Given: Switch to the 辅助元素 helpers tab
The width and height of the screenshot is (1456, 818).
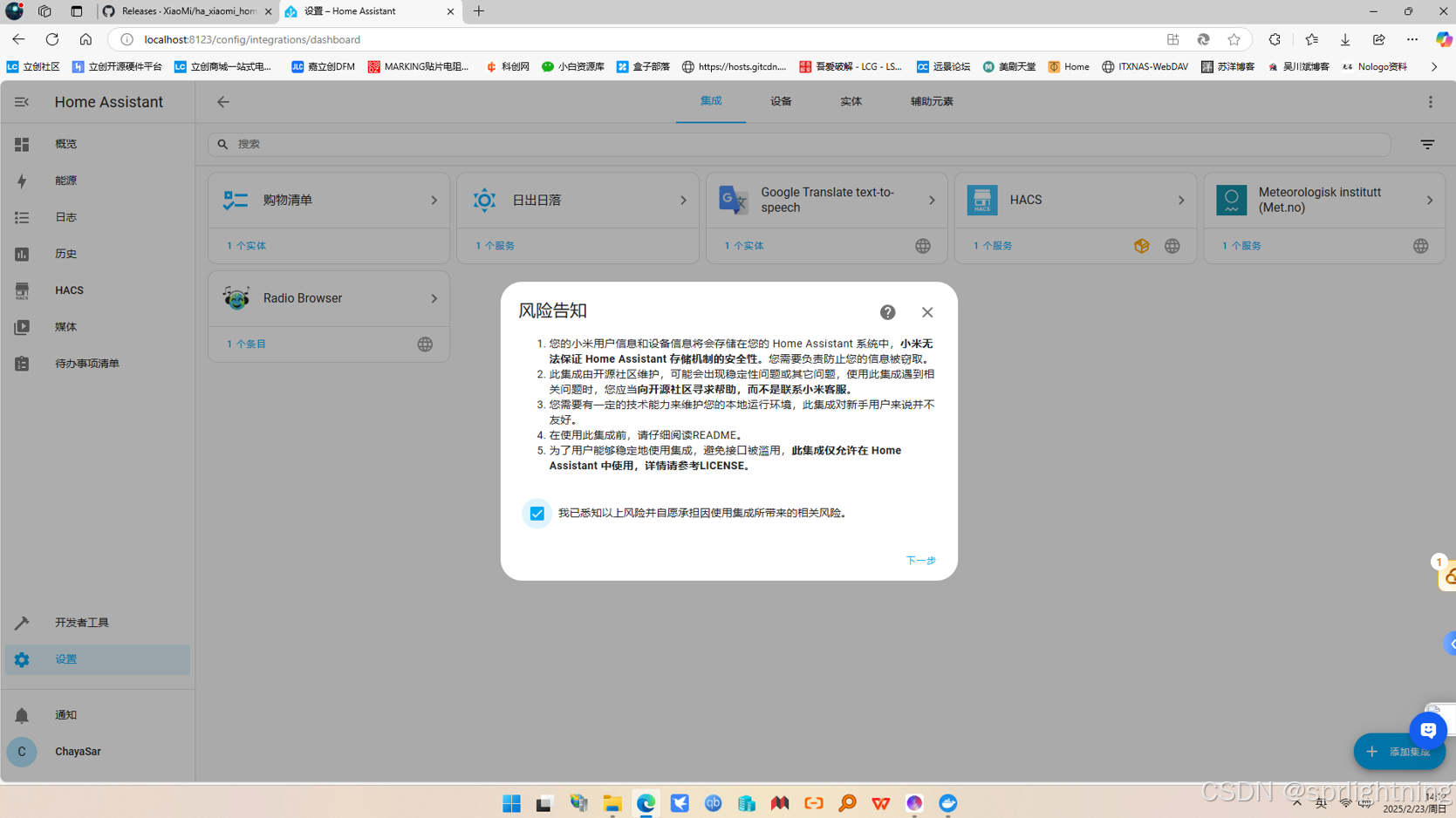Looking at the screenshot, I should (932, 101).
